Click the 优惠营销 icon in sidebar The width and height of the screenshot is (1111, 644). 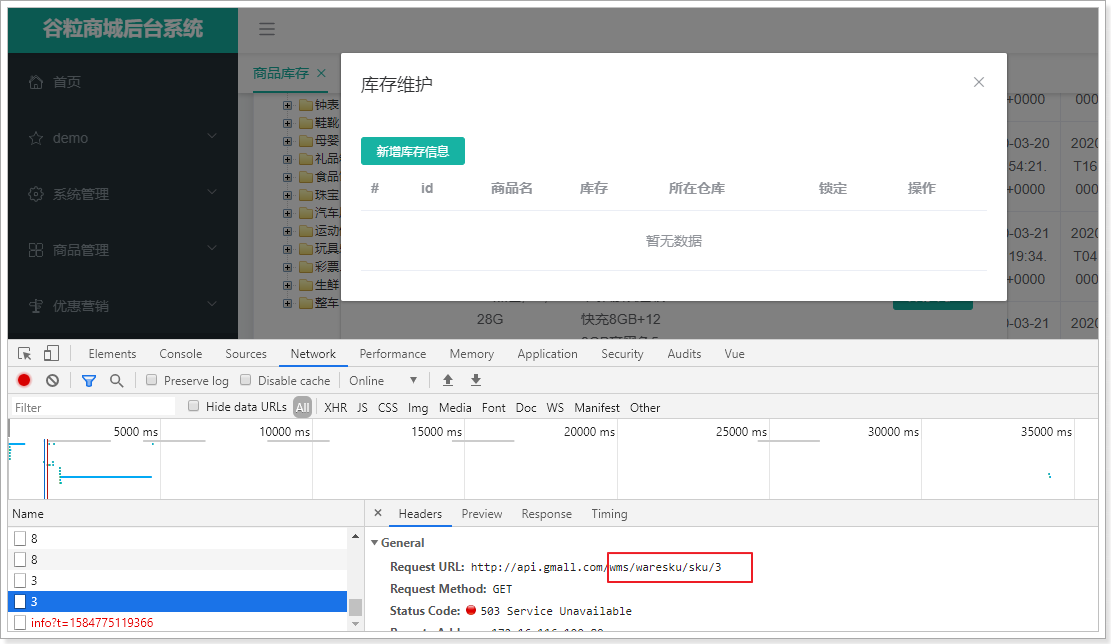[35, 306]
